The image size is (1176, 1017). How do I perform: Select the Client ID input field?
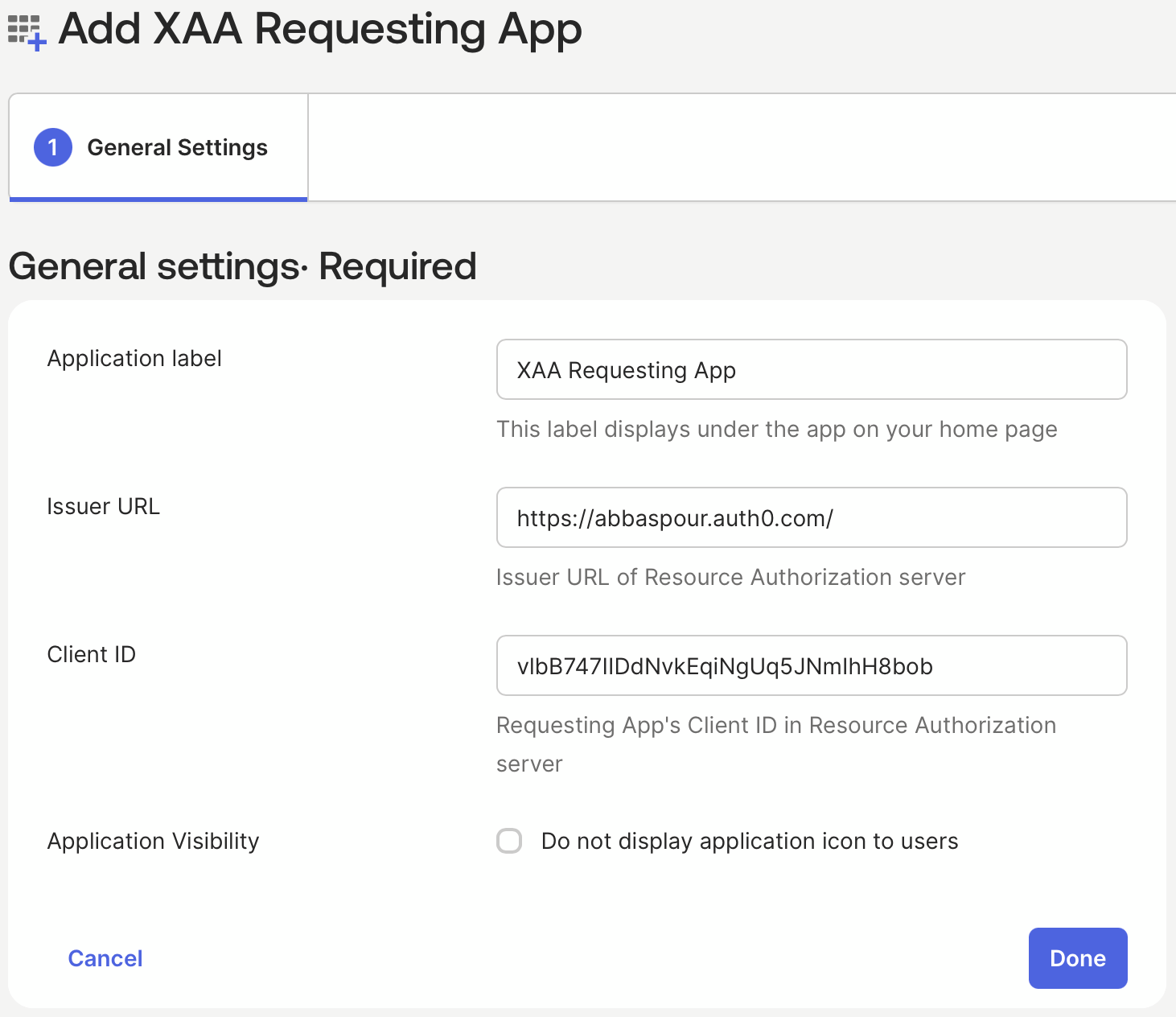click(x=812, y=665)
